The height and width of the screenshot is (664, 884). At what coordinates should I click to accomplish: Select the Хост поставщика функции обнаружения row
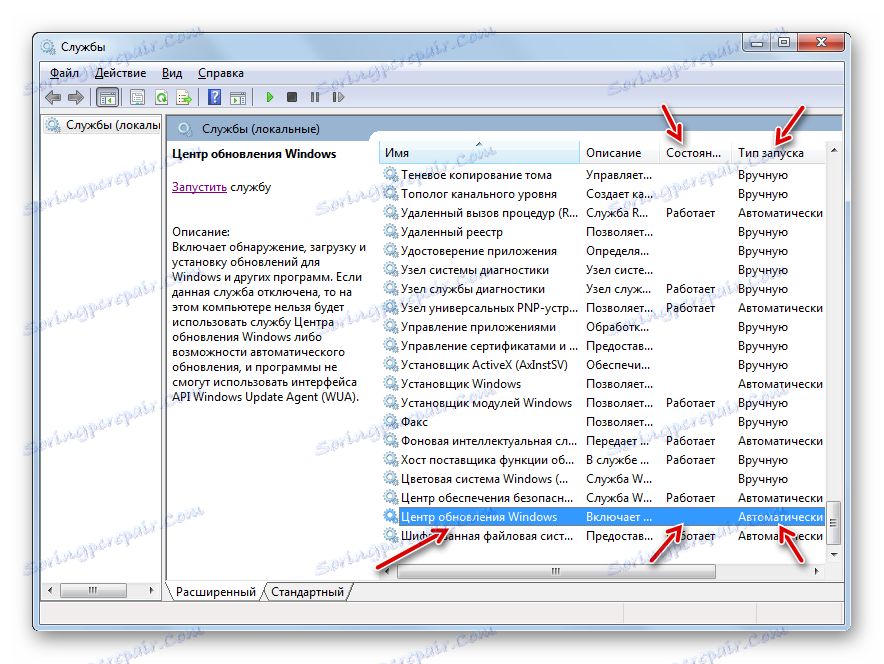coord(602,459)
